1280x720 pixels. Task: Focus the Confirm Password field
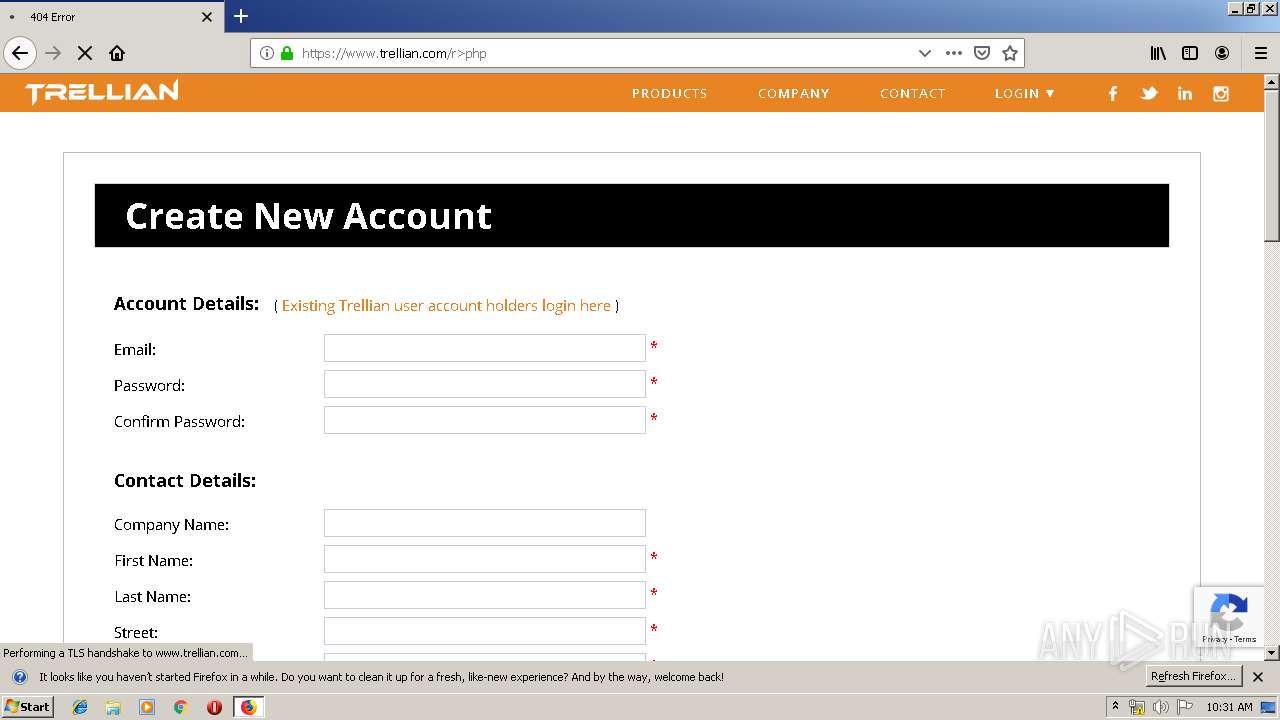pos(485,420)
